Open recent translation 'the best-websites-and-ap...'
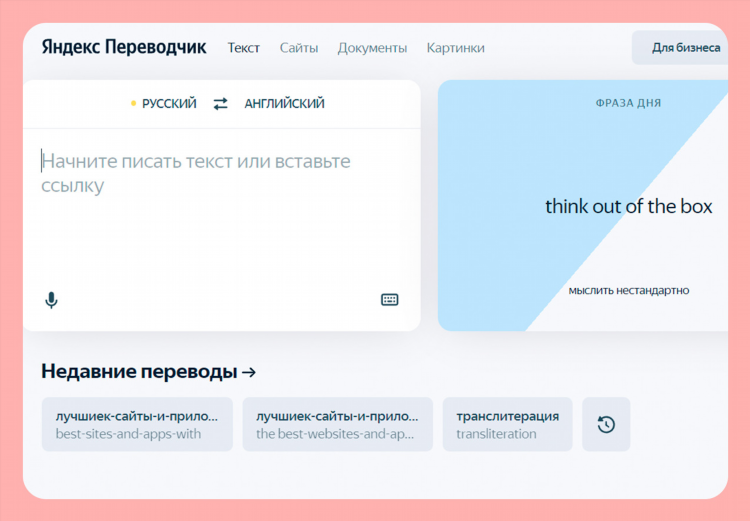Screen dimensions: 750x521 [338, 424]
